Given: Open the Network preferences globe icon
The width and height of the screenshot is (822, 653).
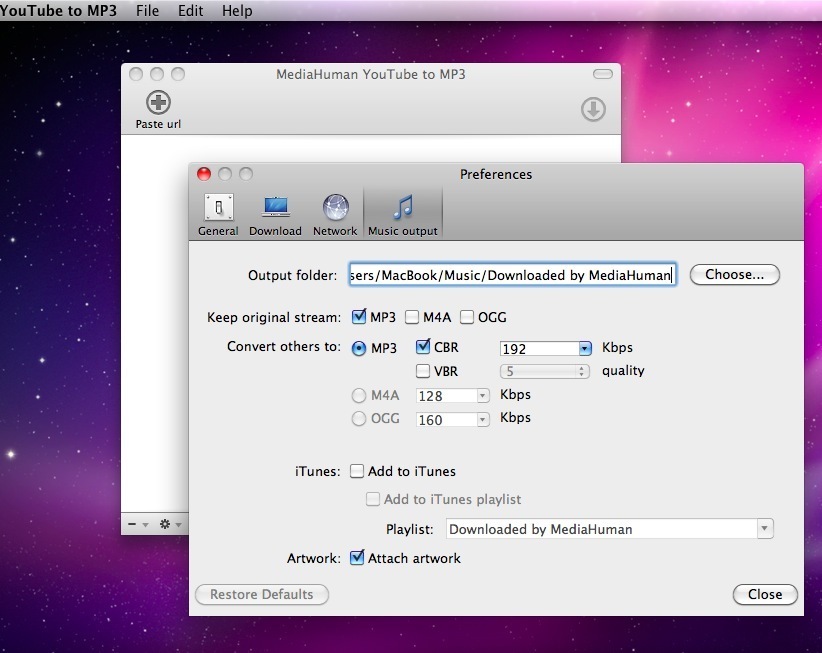Looking at the screenshot, I should click(335, 208).
